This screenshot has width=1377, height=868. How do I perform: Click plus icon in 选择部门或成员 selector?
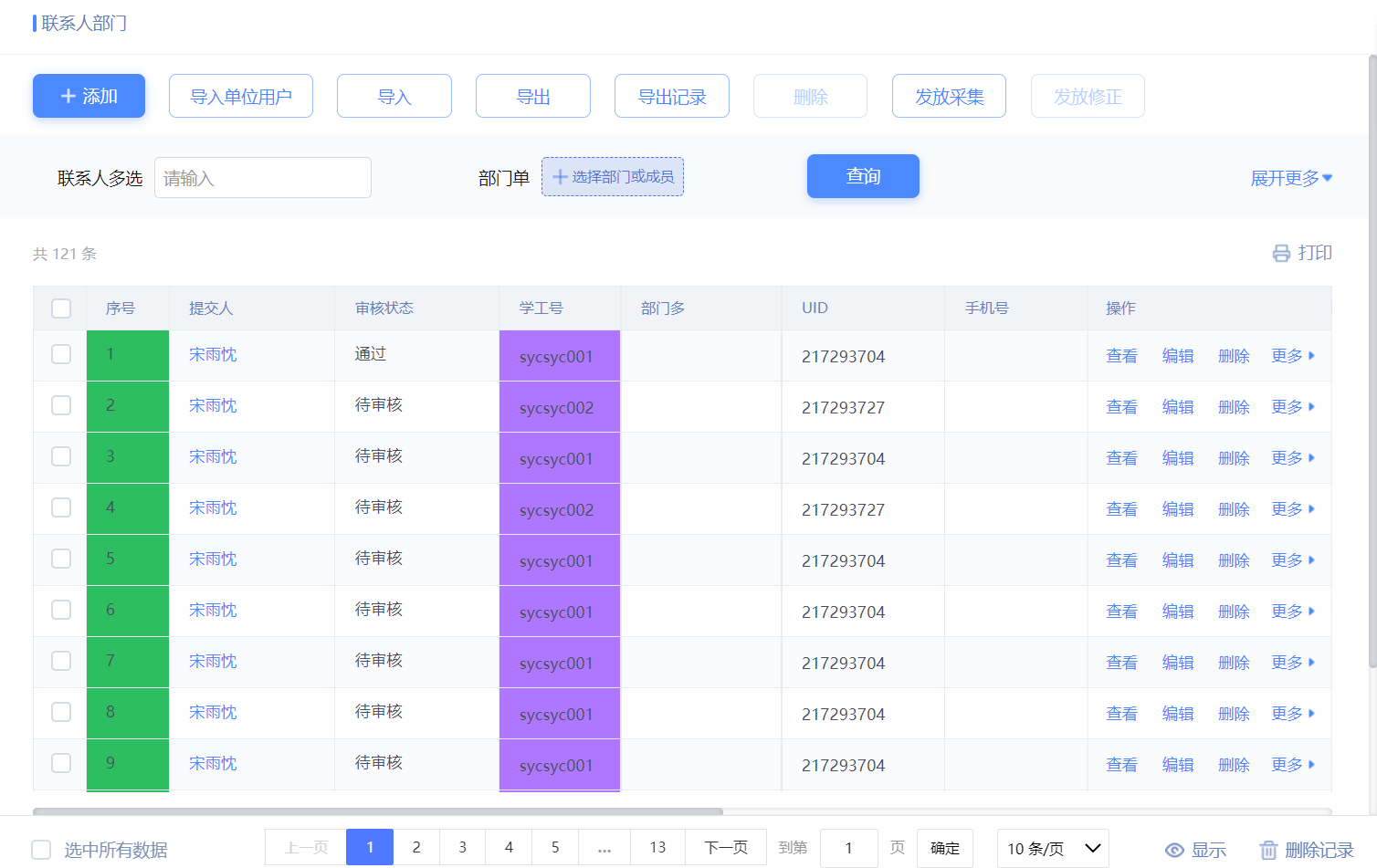pos(561,177)
